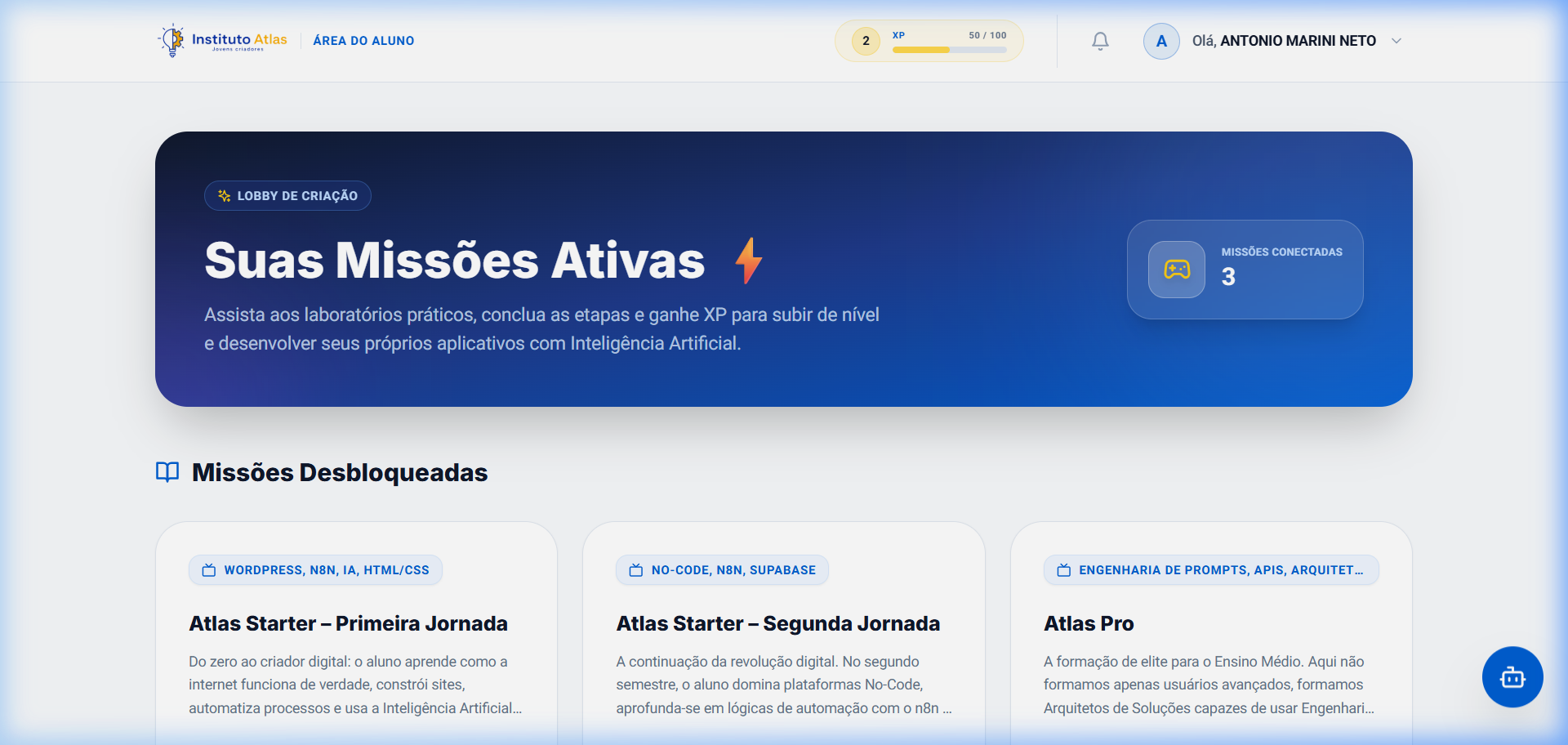Click the level 2 badge
The width and height of the screenshot is (1568, 745).
pos(866,41)
